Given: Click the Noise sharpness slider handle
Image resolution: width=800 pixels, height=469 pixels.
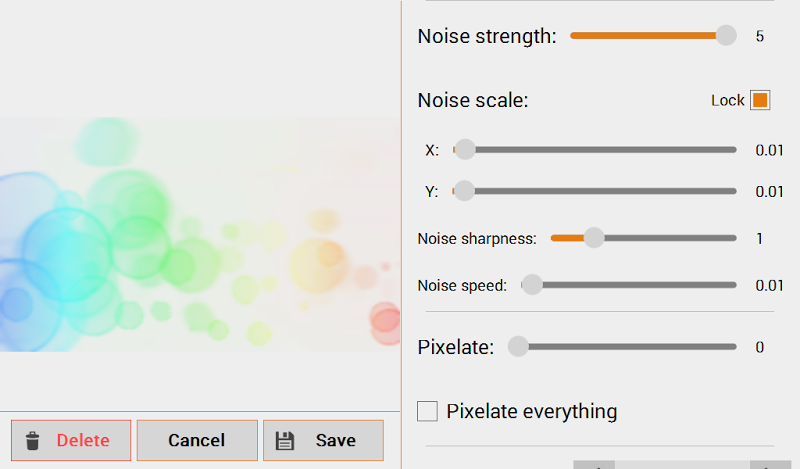Looking at the screenshot, I should pyautogui.click(x=594, y=238).
